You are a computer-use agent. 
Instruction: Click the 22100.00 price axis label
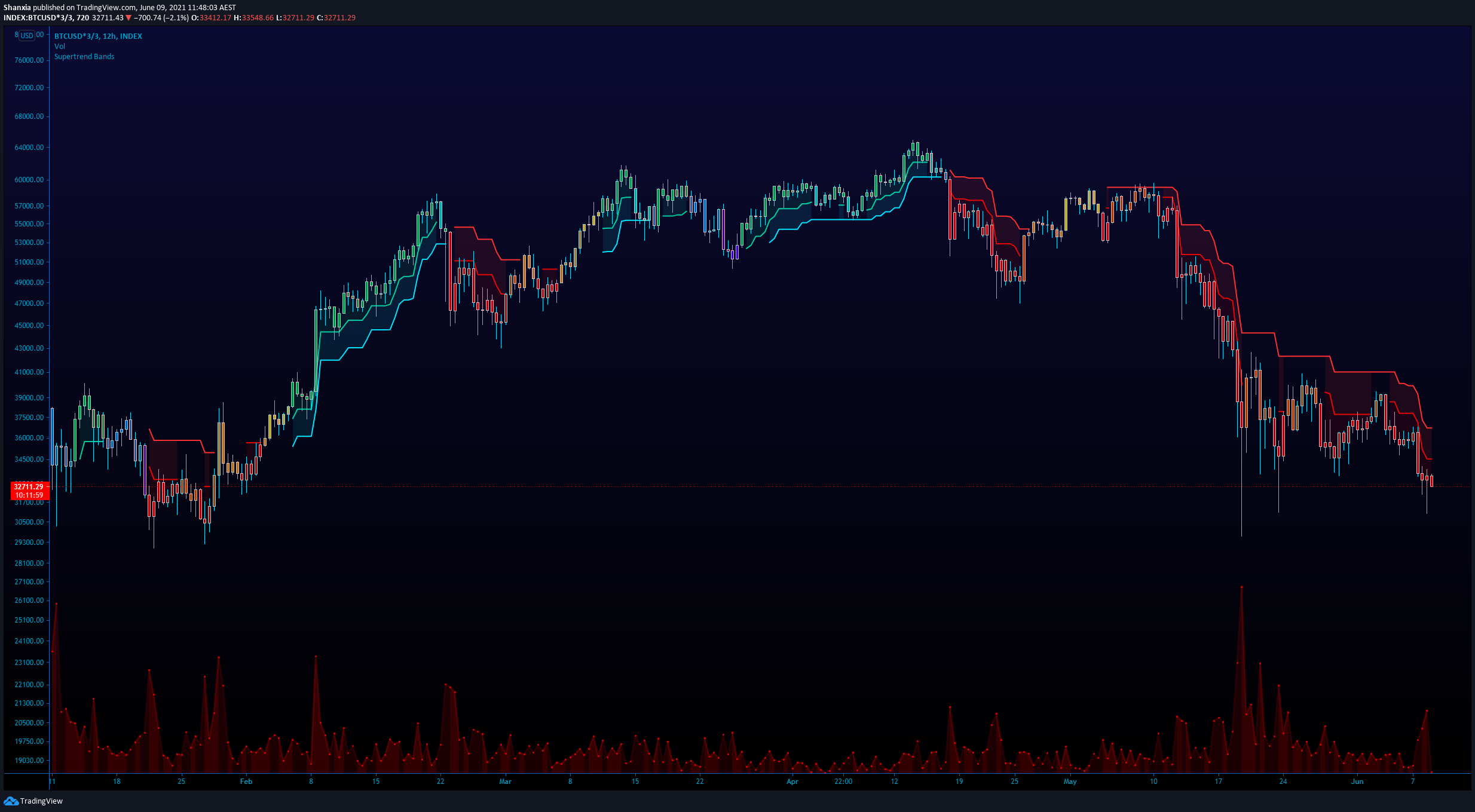coord(29,685)
